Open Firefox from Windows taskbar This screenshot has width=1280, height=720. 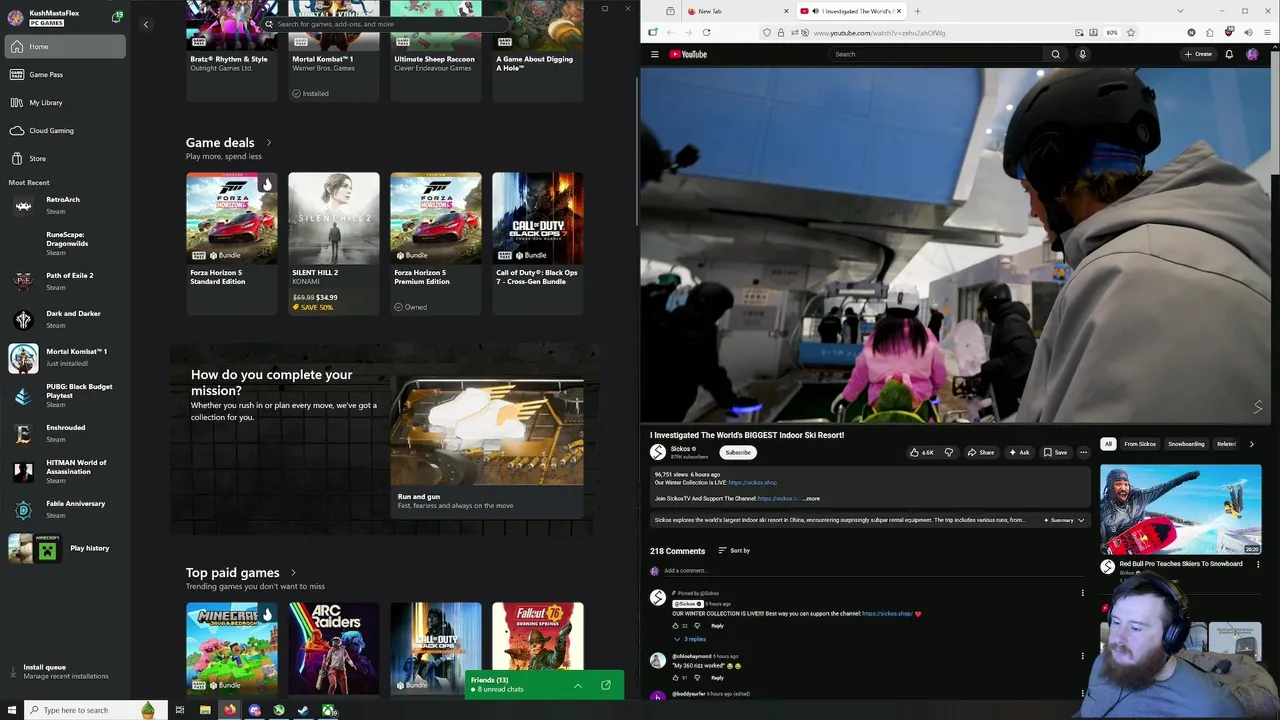pos(230,711)
